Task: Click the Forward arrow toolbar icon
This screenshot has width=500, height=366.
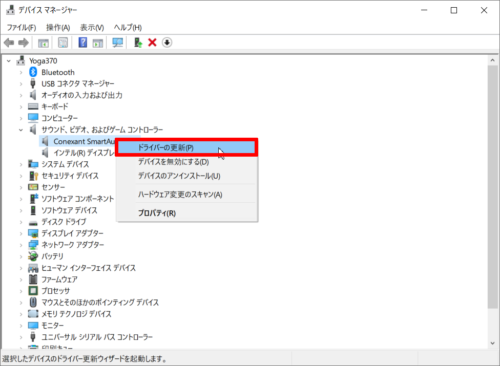Action: pyautogui.click(x=23, y=43)
